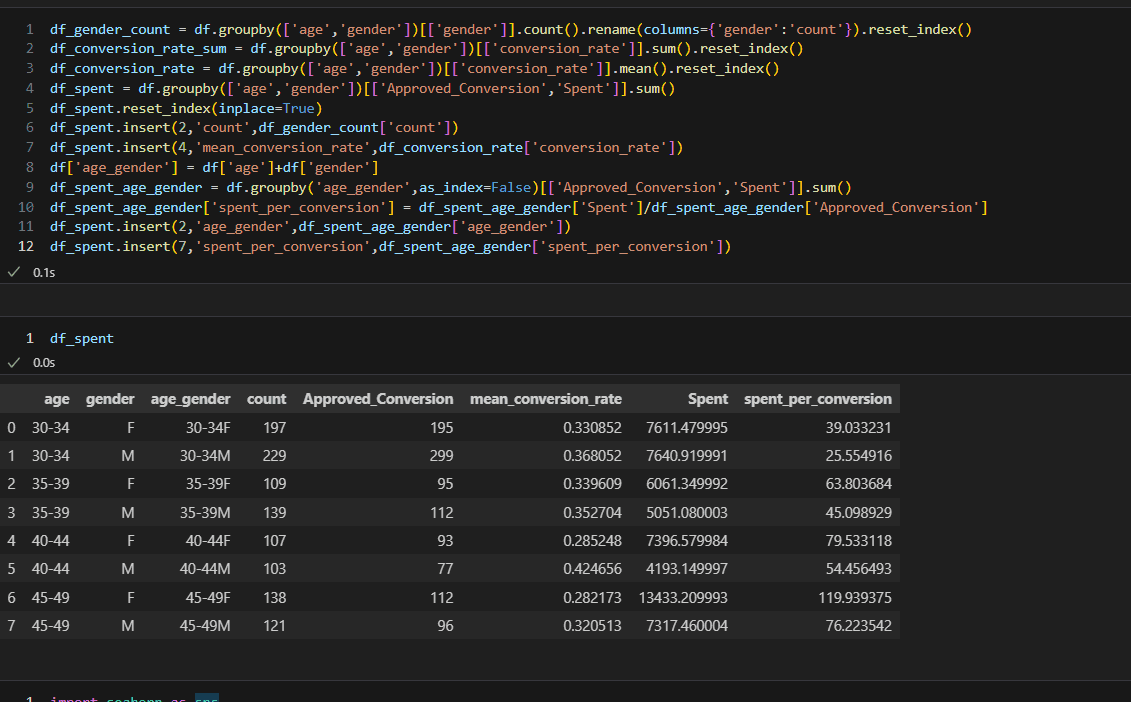The image size is (1131, 702).
Task: Click mean_conversion_rate value 0.330852
Action: 592,428
